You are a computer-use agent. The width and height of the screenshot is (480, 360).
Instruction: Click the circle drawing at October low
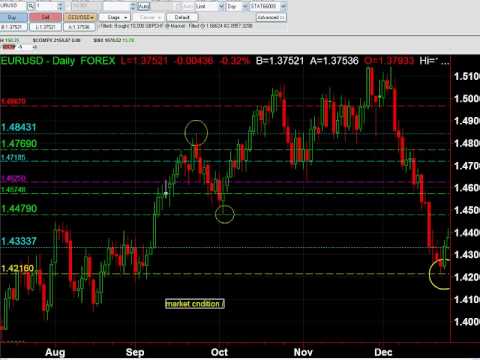coord(225,214)
